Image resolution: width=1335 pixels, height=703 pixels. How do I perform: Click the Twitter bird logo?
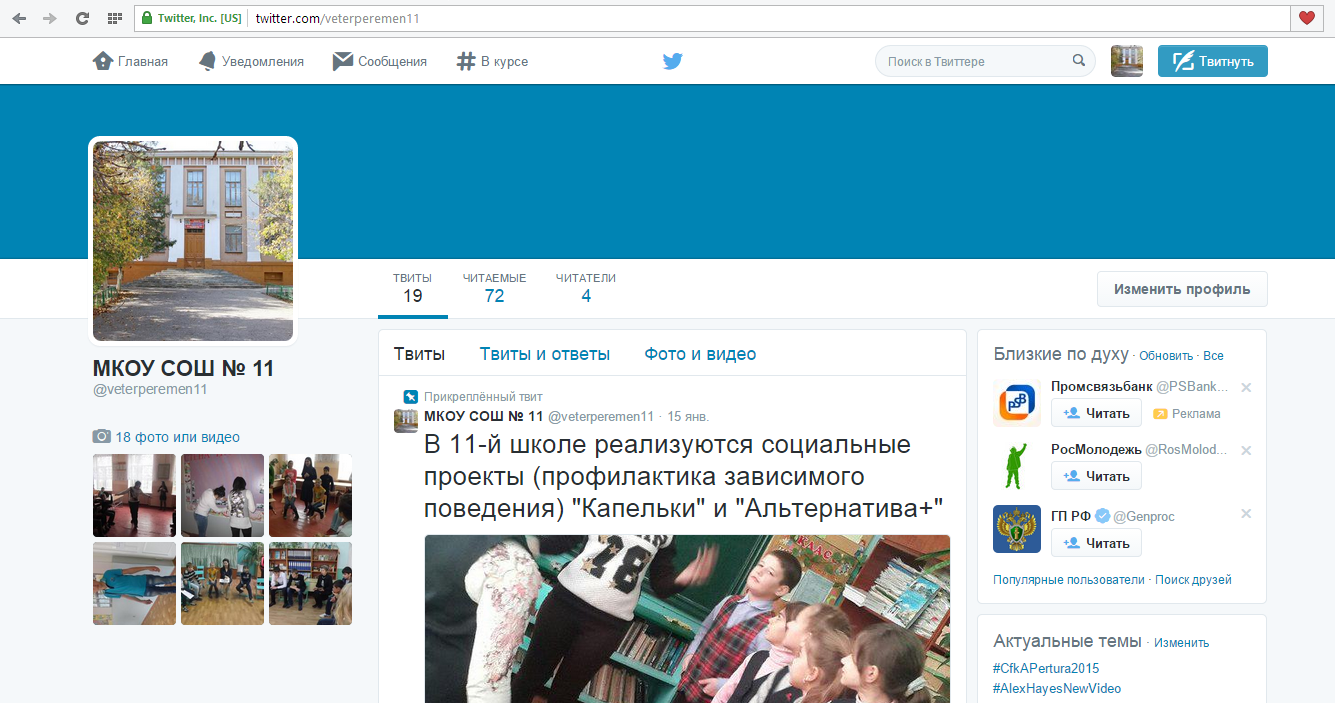click(672, 61)
